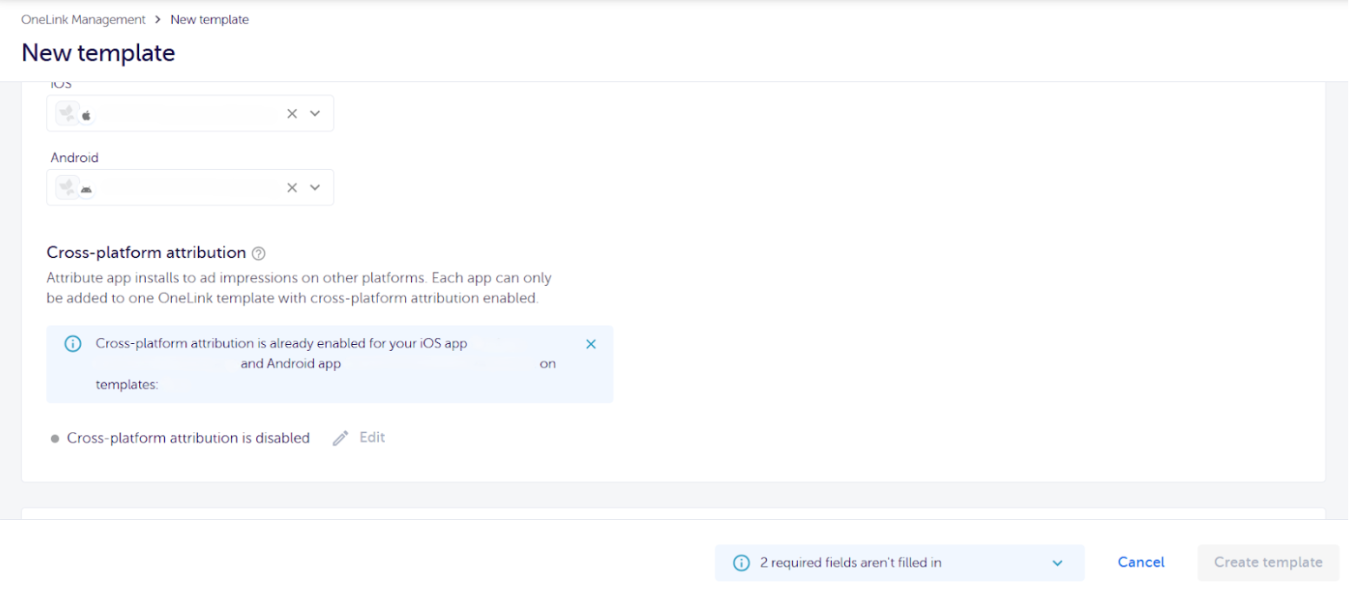Click the Cancel link
This screenshot has width=1349, height=592.
click(x=1140, y=562)
